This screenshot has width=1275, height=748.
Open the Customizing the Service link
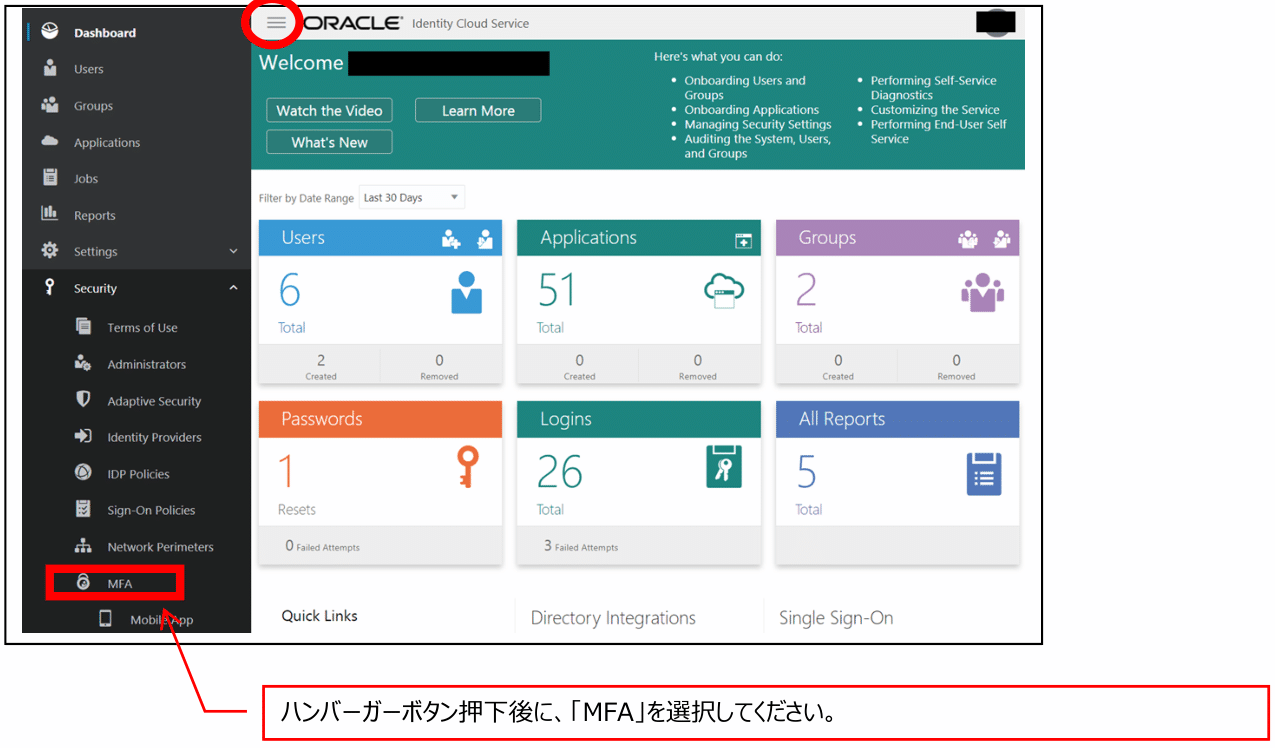[x=935, y=110]
